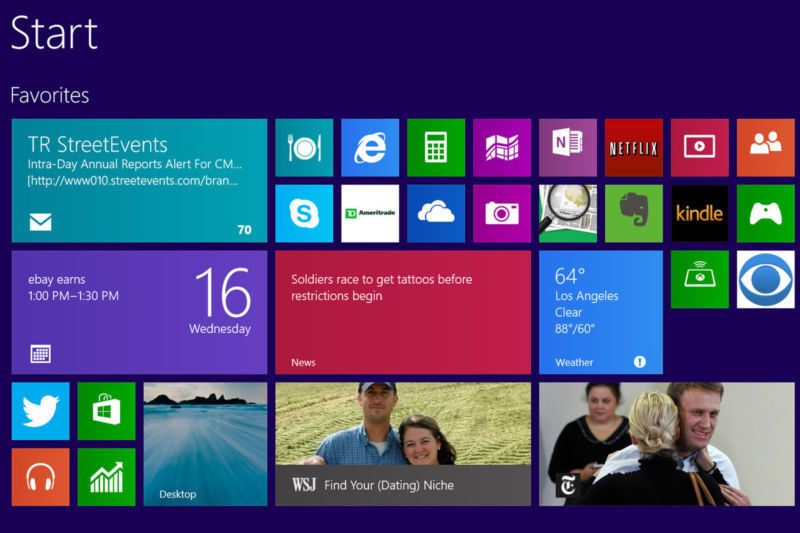This screenshot has height=533, width=800.
Task: Launch Internet Explorer tile
Action: (370, 147)
